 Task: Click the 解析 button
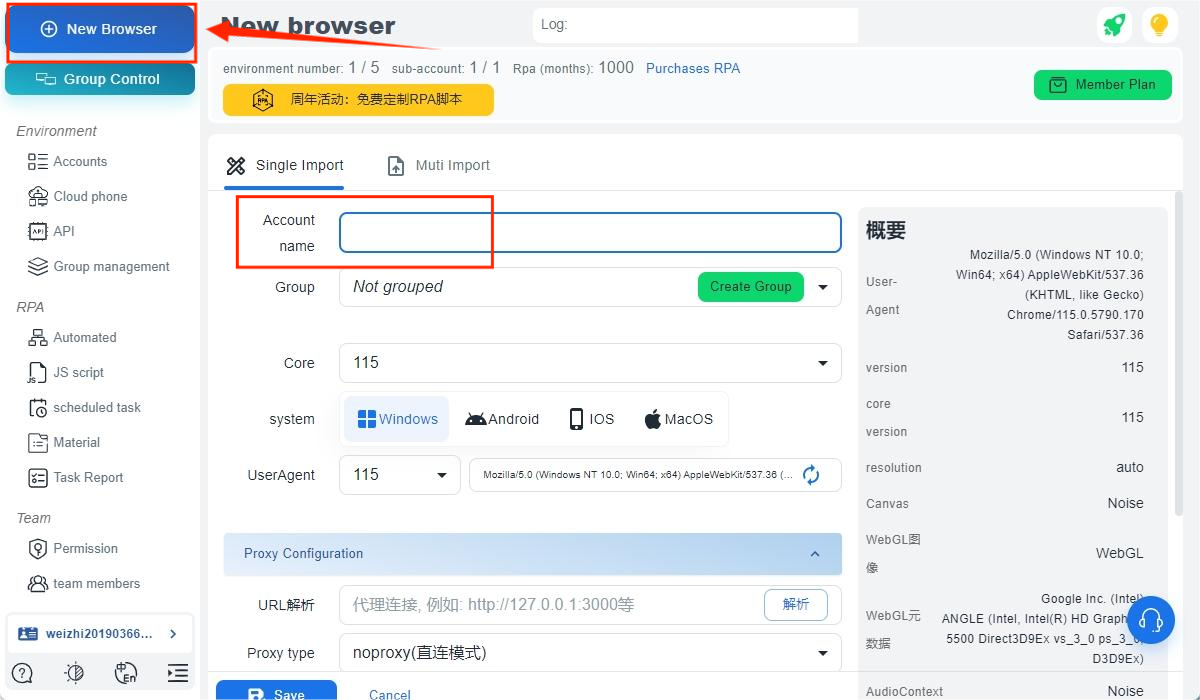tap(796, 604)
